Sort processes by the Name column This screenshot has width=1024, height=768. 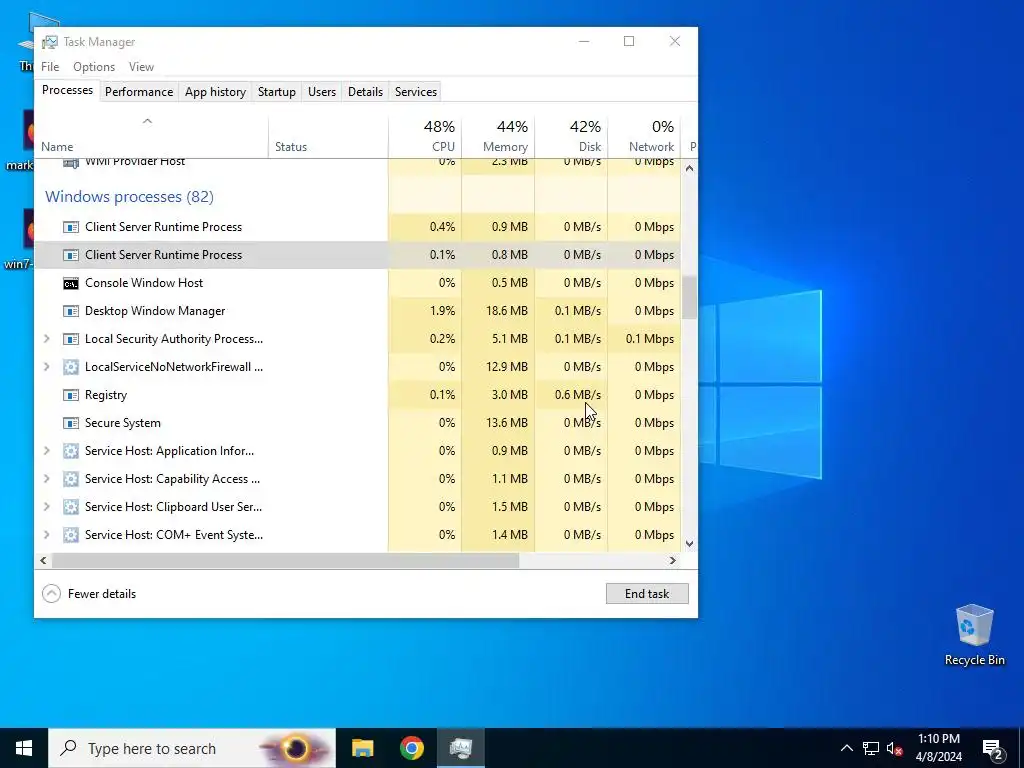click(151, 137)
